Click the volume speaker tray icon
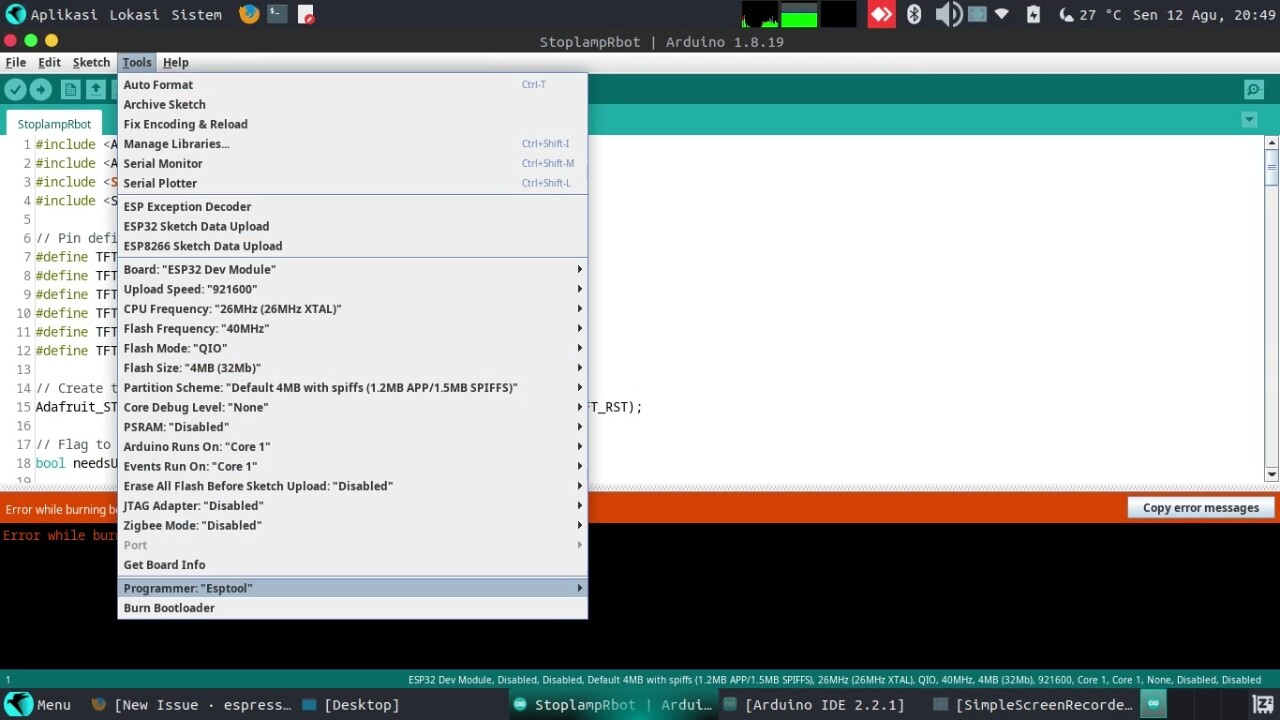This screenshot has width=1280, height=720. click(x=948, y=14)
